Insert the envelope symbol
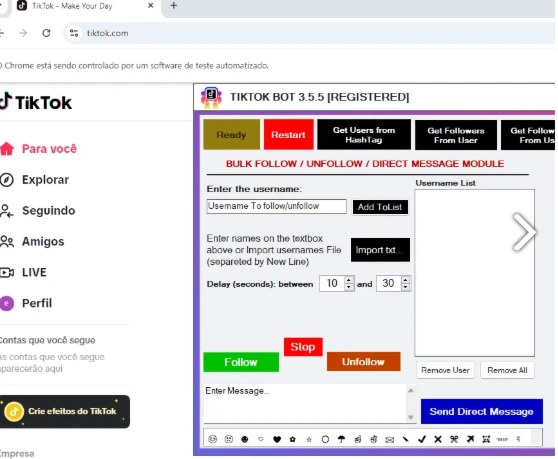Screen dimensions: 558x459 390,440
